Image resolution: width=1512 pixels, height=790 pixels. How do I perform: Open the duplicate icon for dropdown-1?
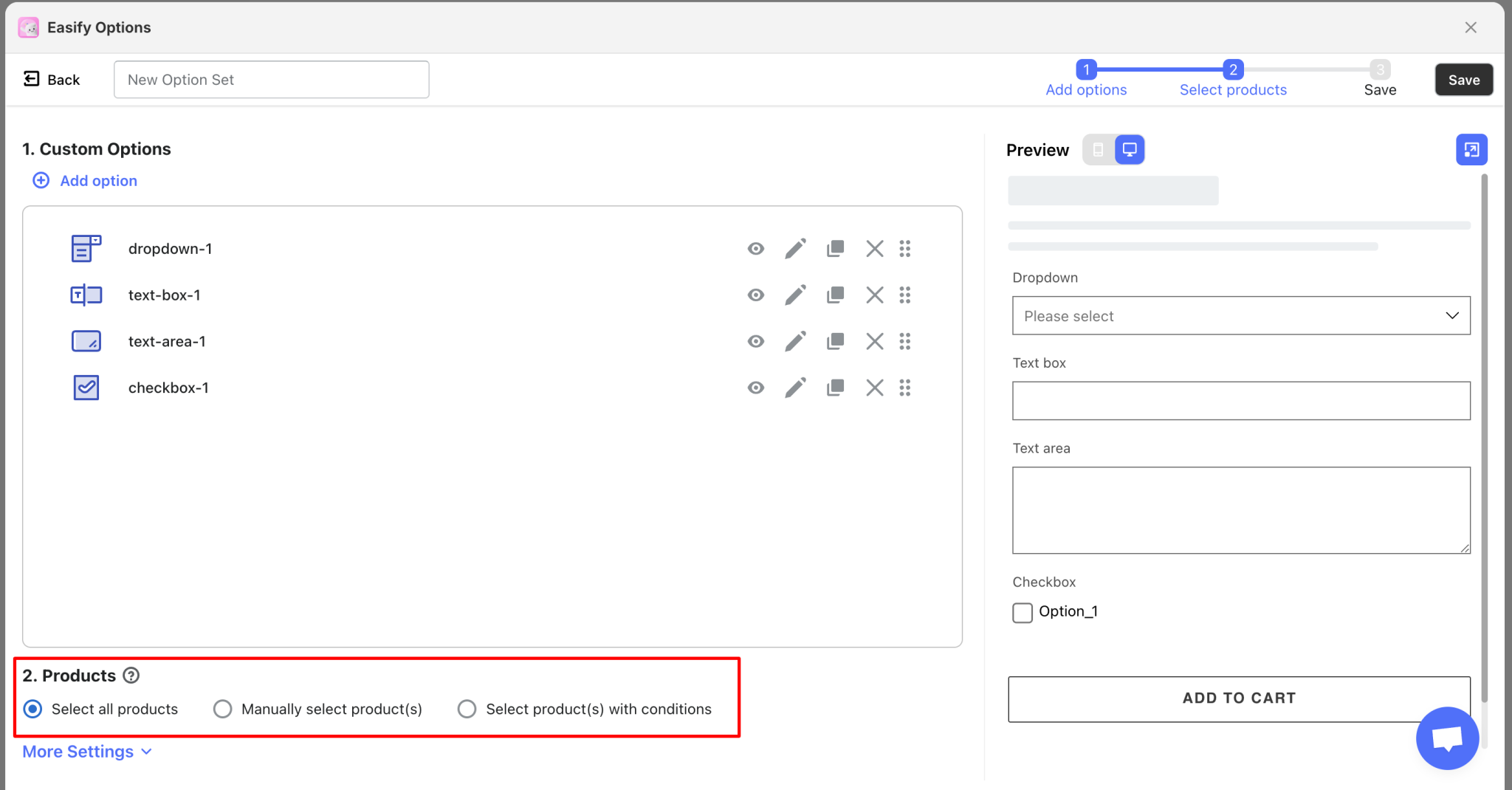(834, 249)
